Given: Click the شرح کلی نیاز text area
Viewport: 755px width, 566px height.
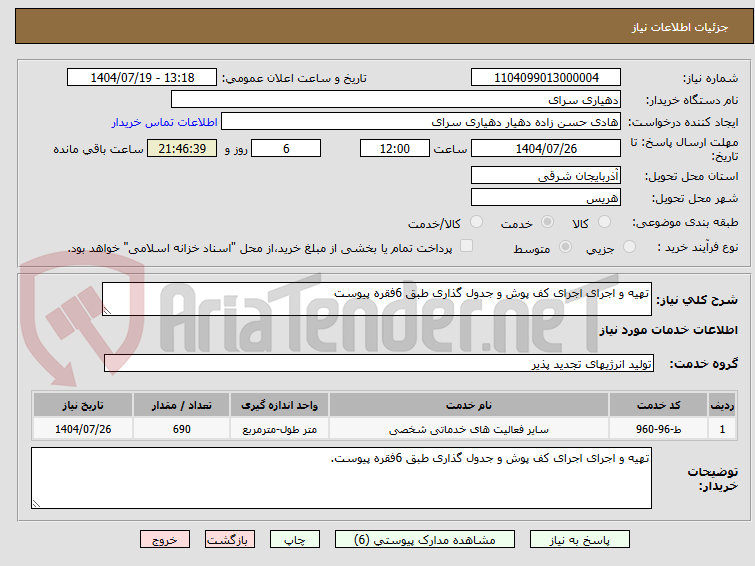Looking at the screenshot, I should click(377, 299).
